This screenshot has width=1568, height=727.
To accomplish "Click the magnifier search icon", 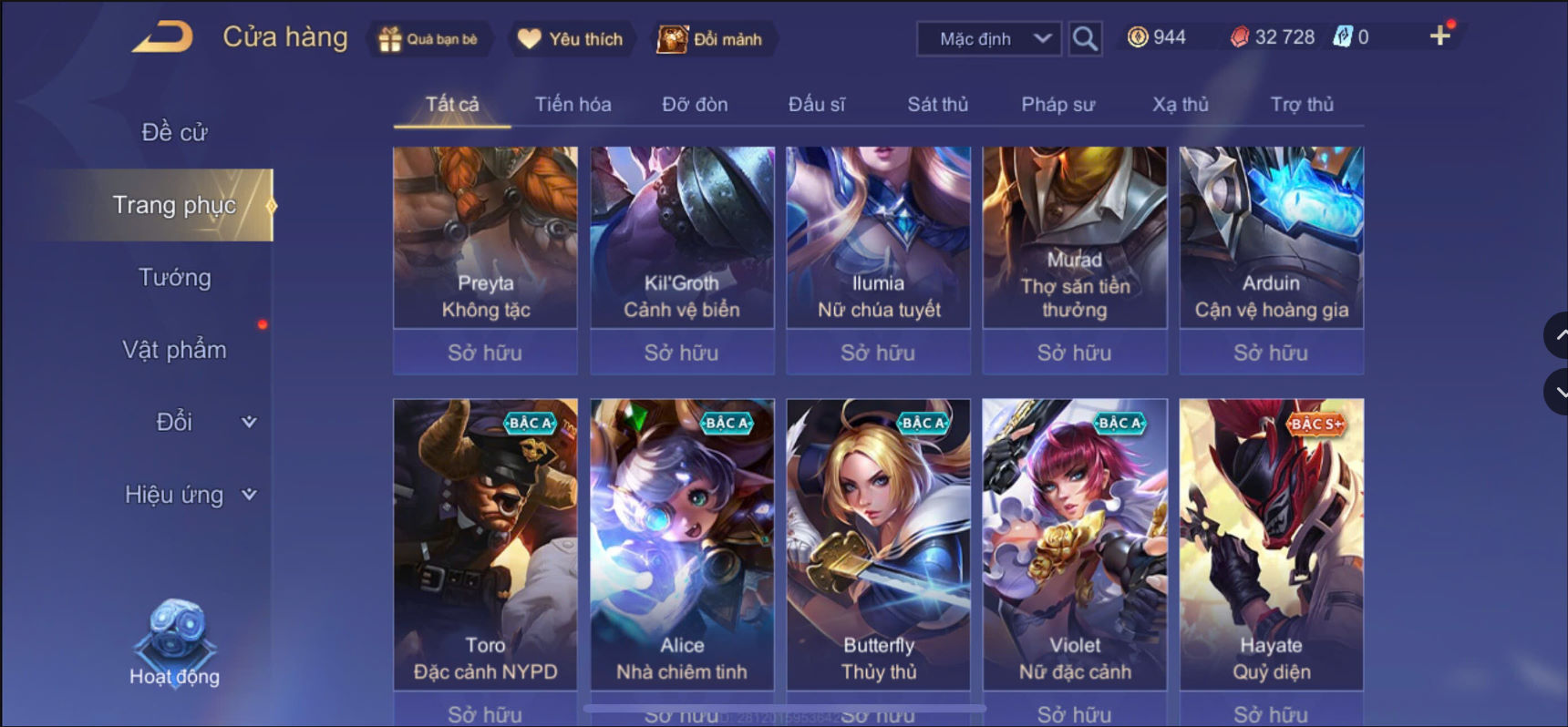I will pyautogui.click(x=1085, y=38).
